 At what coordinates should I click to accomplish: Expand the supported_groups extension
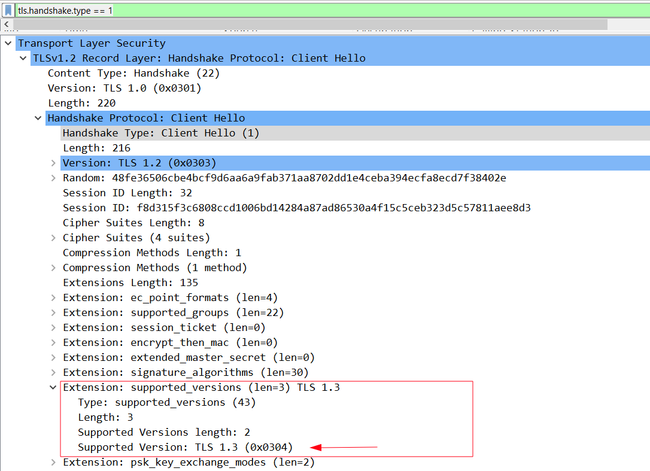tap(53, 312)
